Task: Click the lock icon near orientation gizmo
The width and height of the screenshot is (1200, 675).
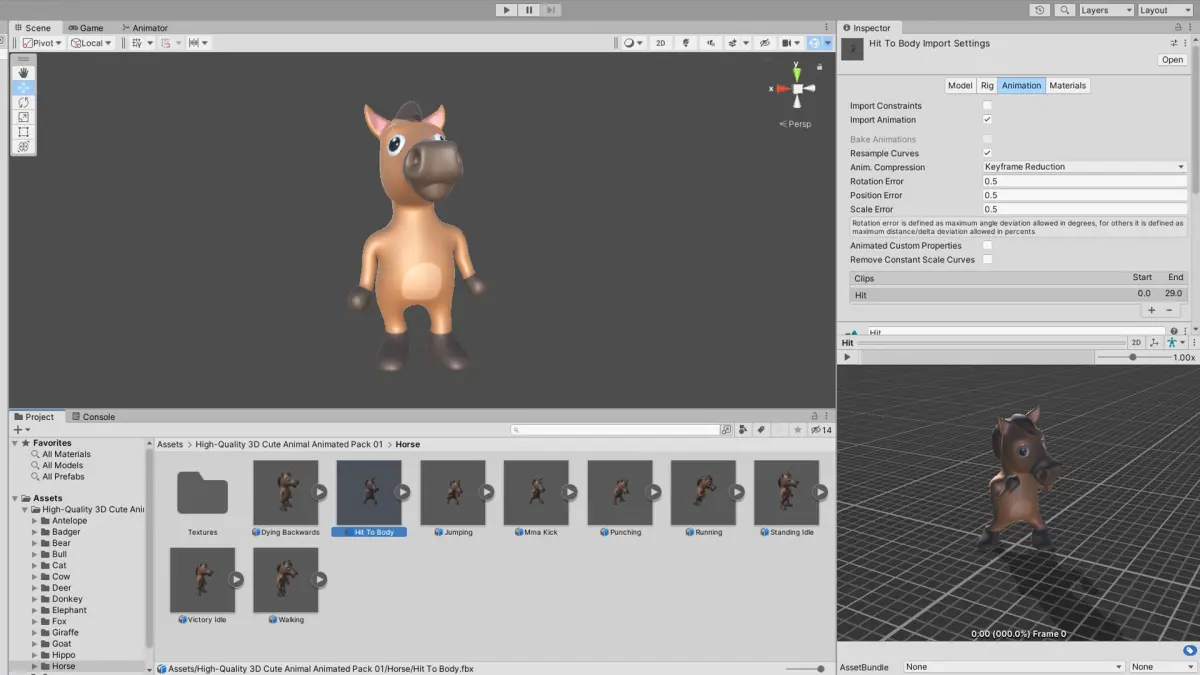Action: tap(820, 66)
